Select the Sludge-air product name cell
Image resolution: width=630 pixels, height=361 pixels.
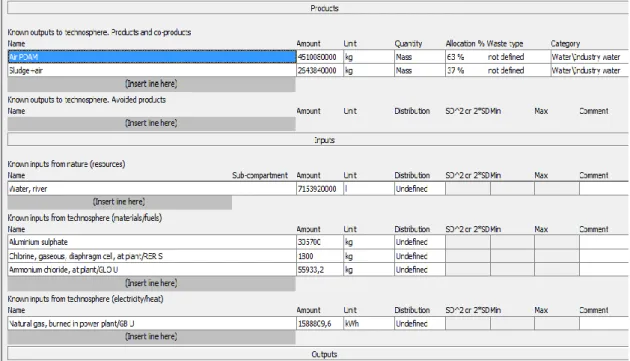coord(152,70)
